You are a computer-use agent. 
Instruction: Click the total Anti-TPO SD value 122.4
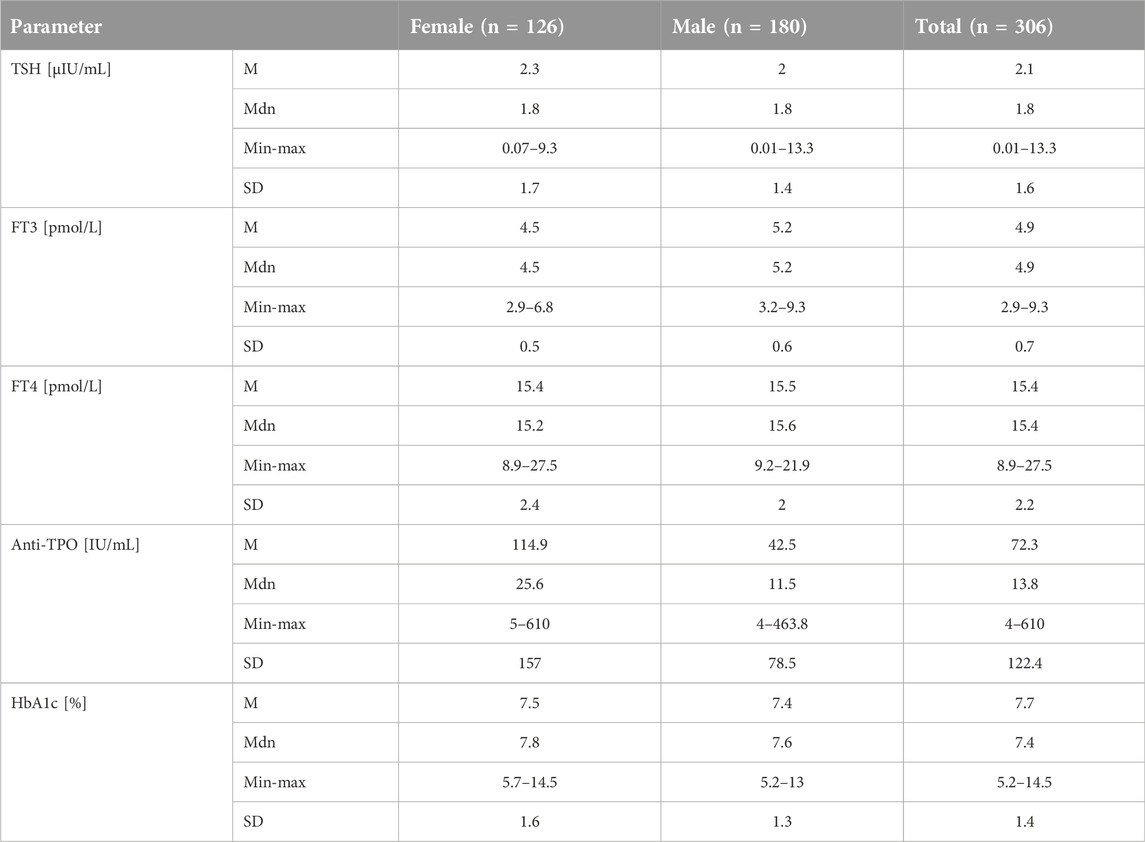tap(1025, 664)
